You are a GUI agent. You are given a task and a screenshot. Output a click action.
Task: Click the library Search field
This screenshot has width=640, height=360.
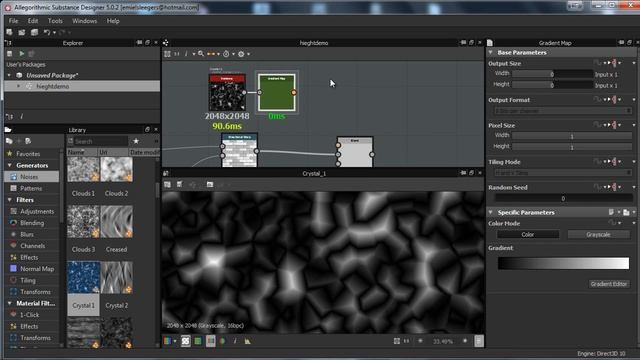click(101, 141)
